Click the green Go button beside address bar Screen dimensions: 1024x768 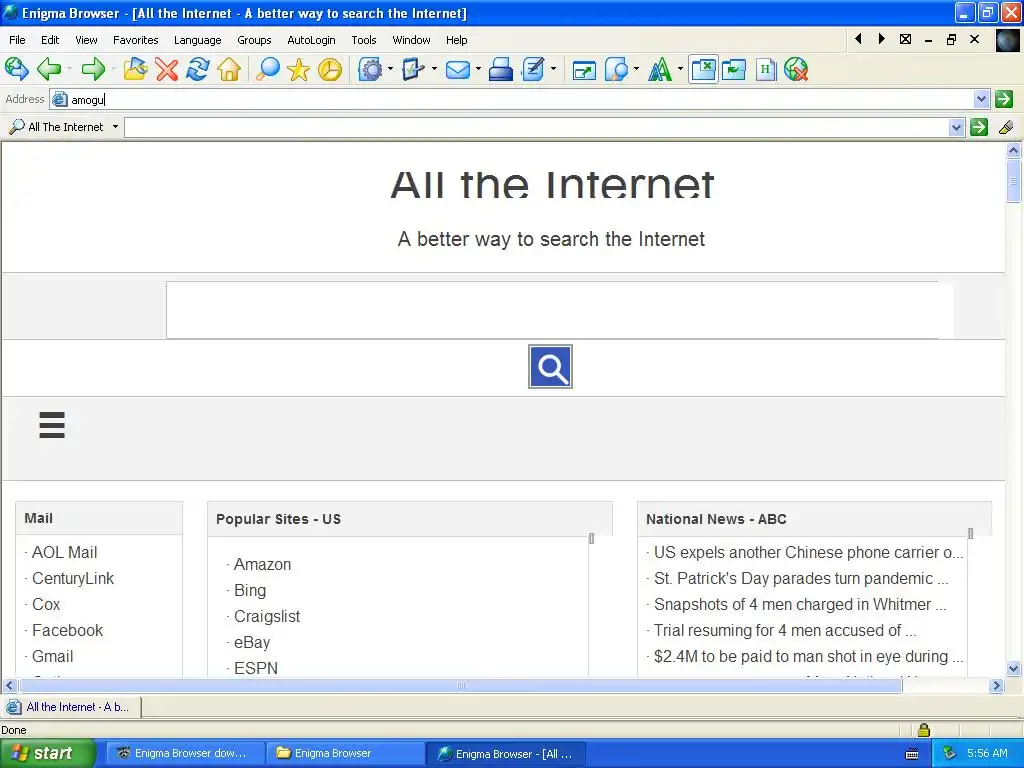pos(1004,99)
